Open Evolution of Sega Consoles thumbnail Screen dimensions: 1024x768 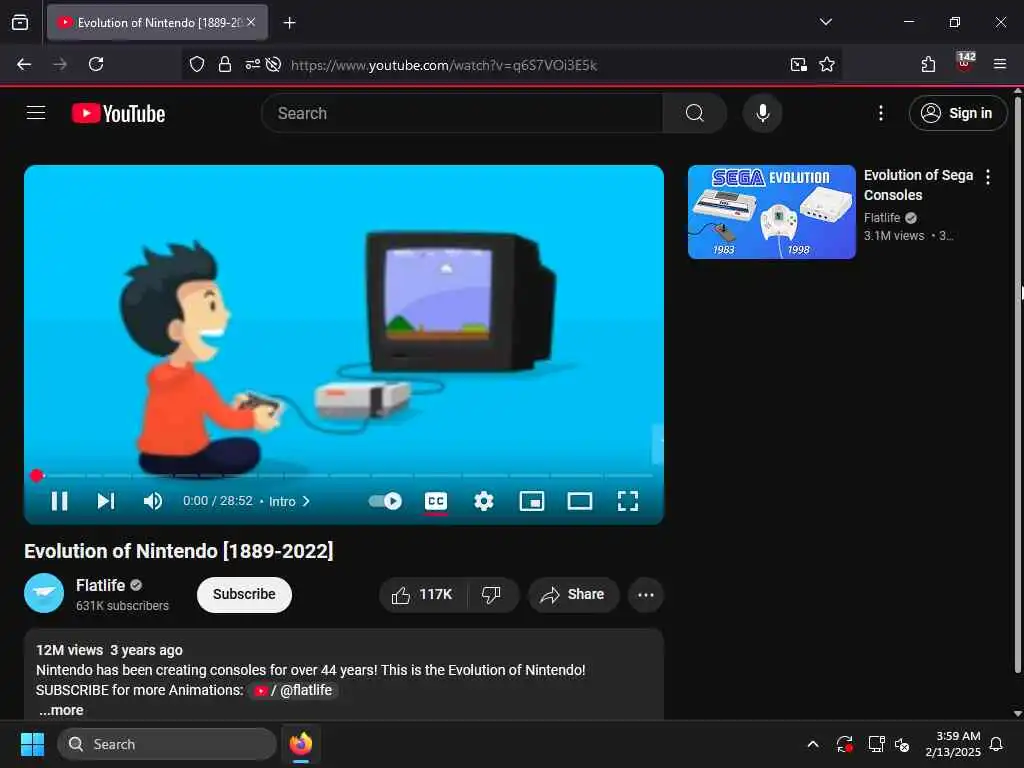click(x=771, y=212)
